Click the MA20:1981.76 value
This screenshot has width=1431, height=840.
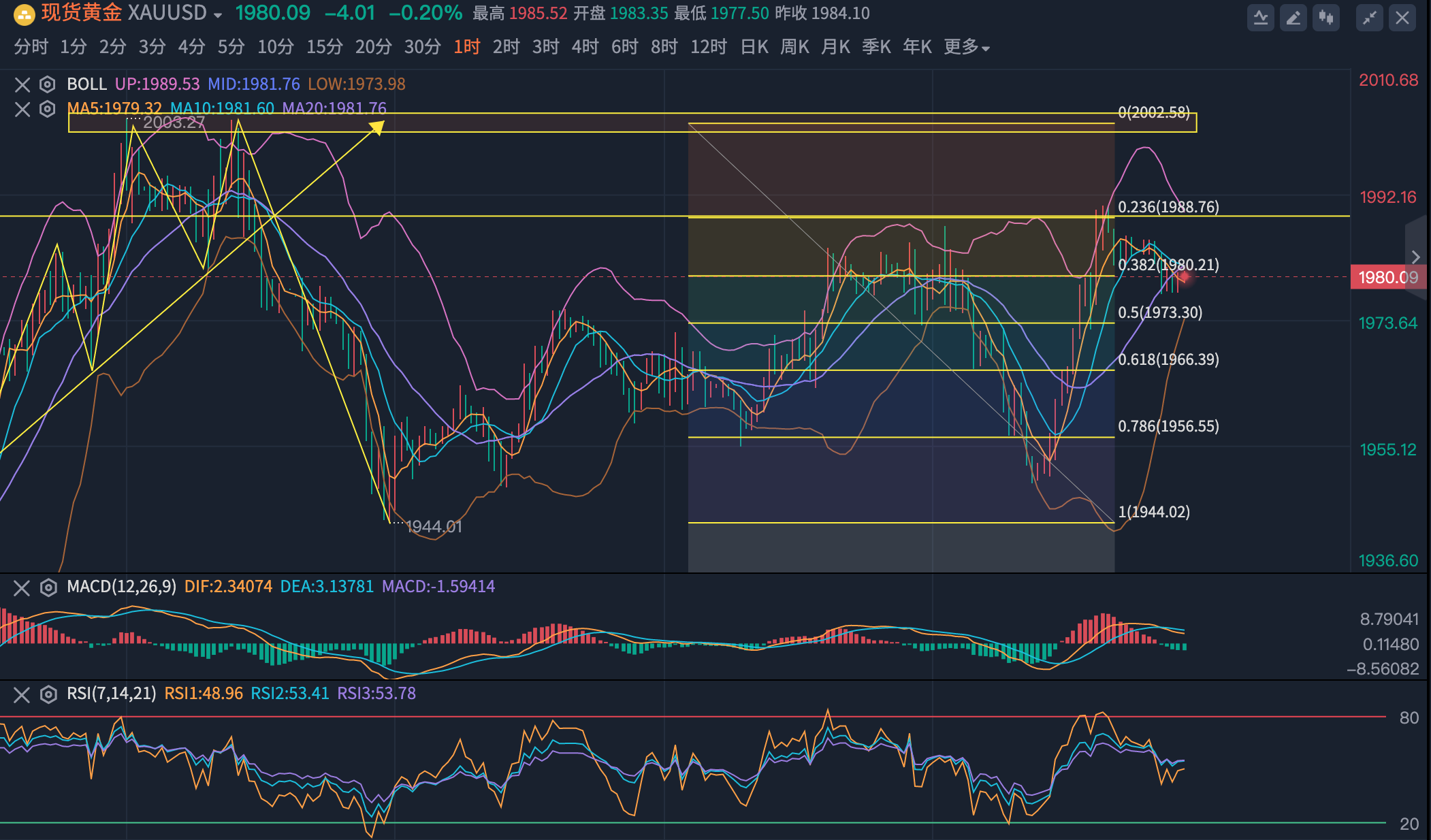334,108
